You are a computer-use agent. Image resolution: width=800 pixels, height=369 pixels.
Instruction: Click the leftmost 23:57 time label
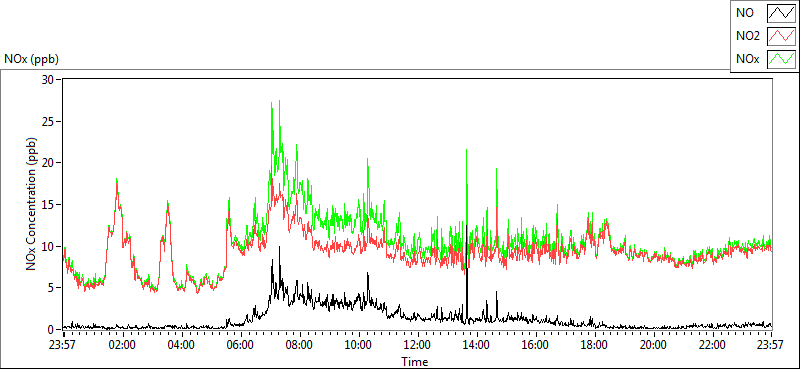[x=63, y=344]
